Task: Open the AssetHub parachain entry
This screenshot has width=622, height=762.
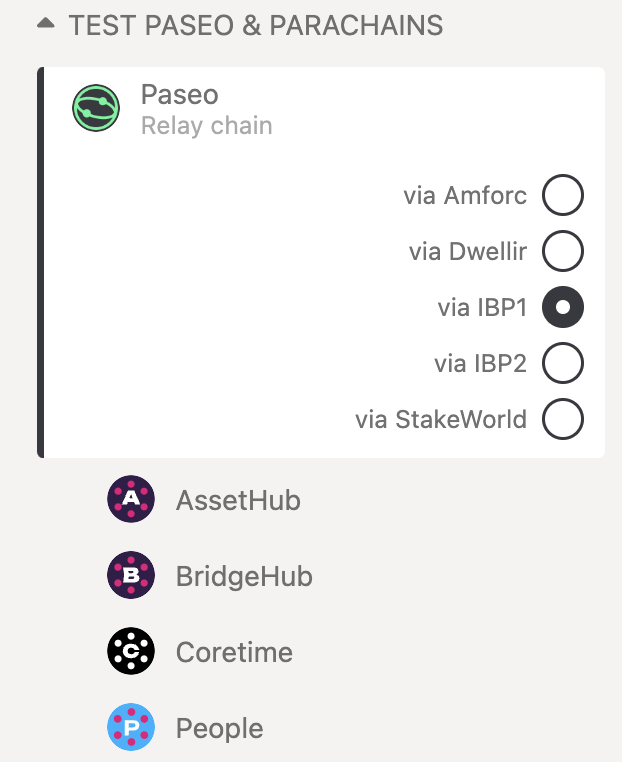Action: tap(321, 499)
